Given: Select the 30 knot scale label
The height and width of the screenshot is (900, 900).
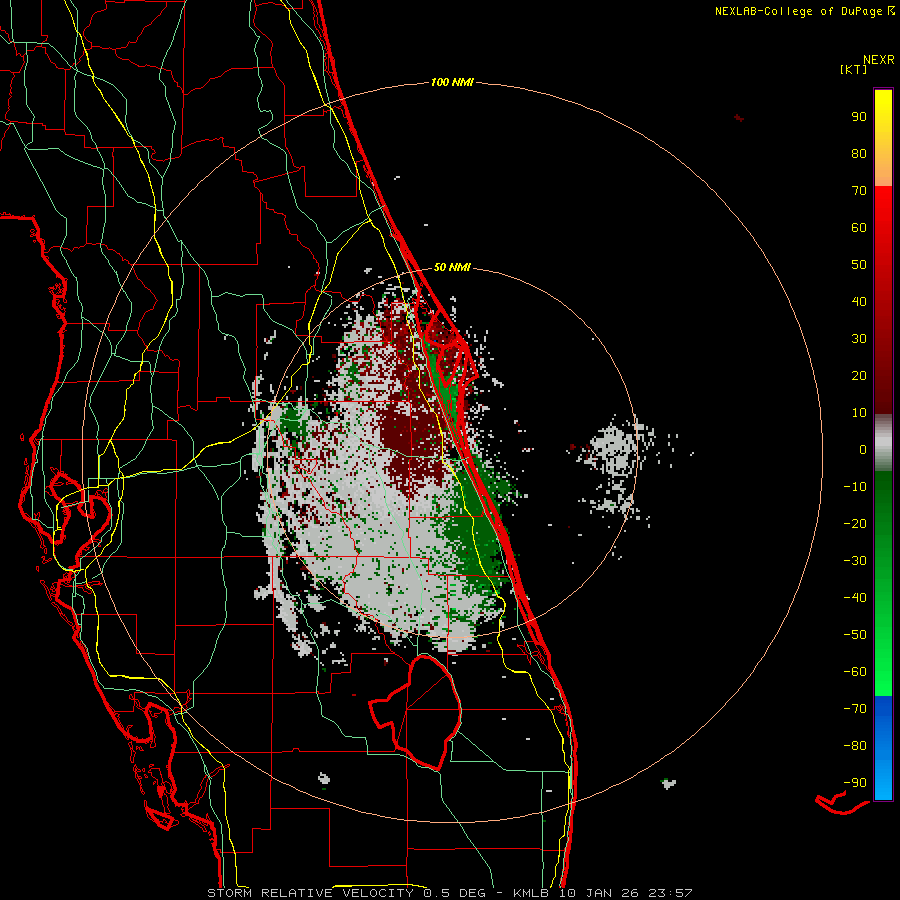Looking at the screenshot, I should click(859, 339).
